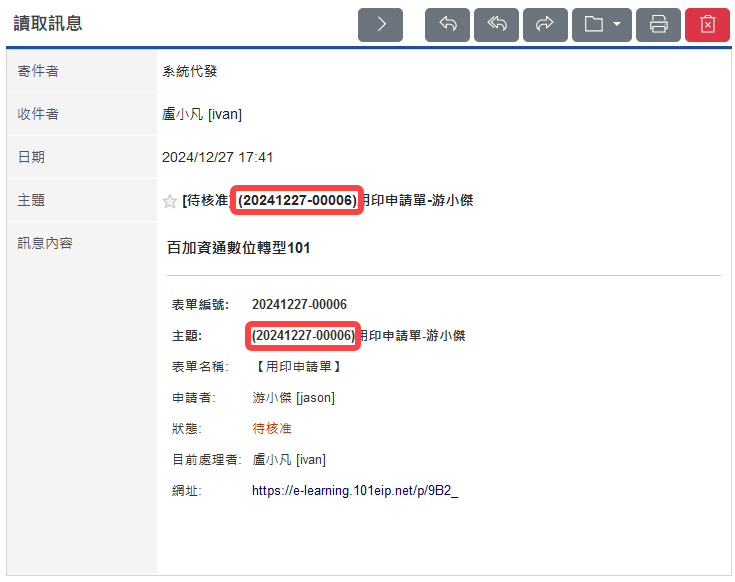735x582 pixels.
Task: Click the heading 百加資通數位轉型101
Action: click(x=239, y=247)
